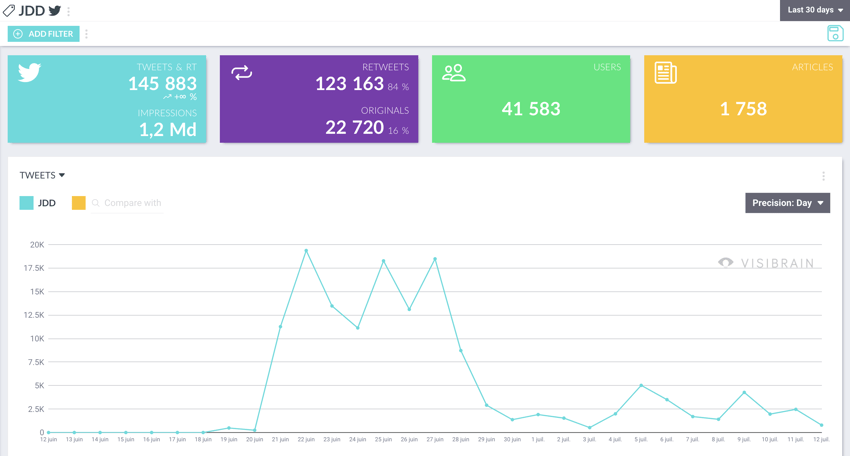Click the RETWEETS label in purple card
Screen dimensions: 850x456
[385, 67]
